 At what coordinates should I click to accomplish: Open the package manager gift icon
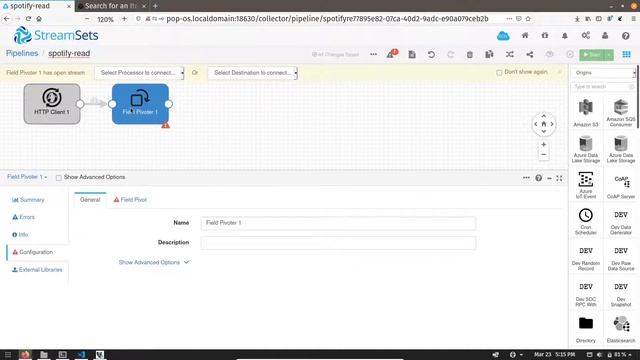[x=545, y=36]
